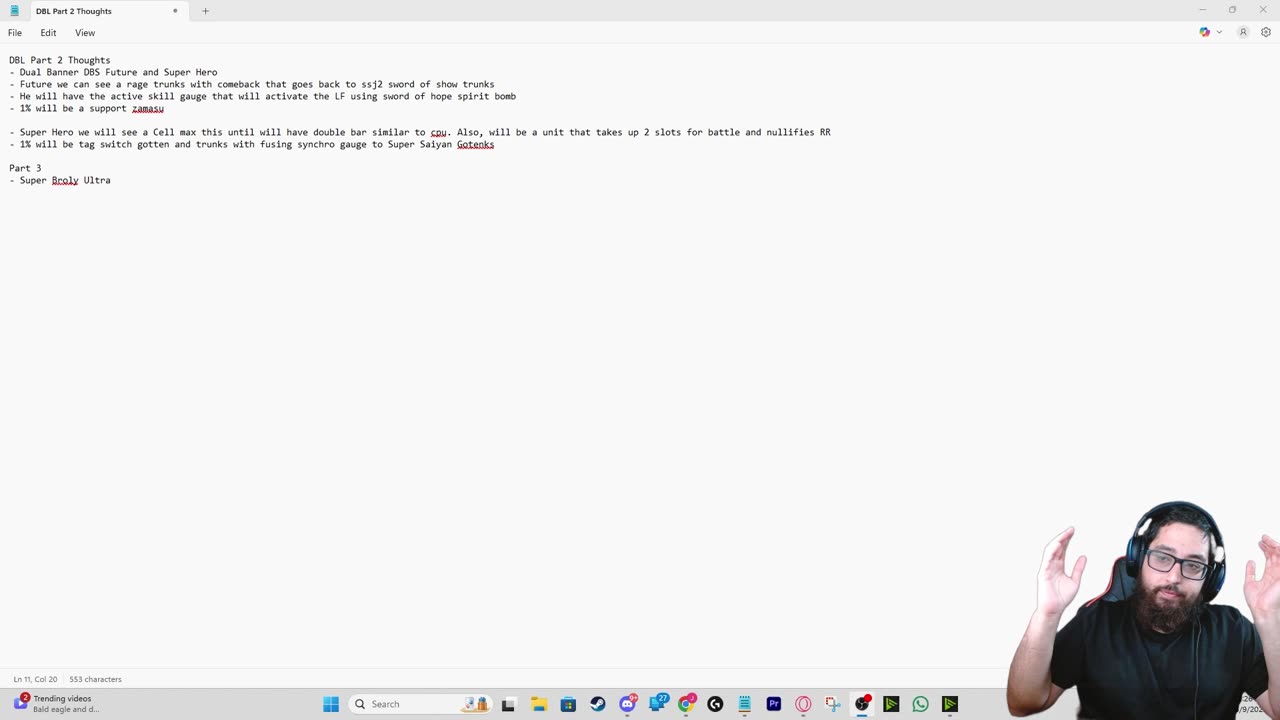Launch Steam from the taskbar

tap(598, 704)
